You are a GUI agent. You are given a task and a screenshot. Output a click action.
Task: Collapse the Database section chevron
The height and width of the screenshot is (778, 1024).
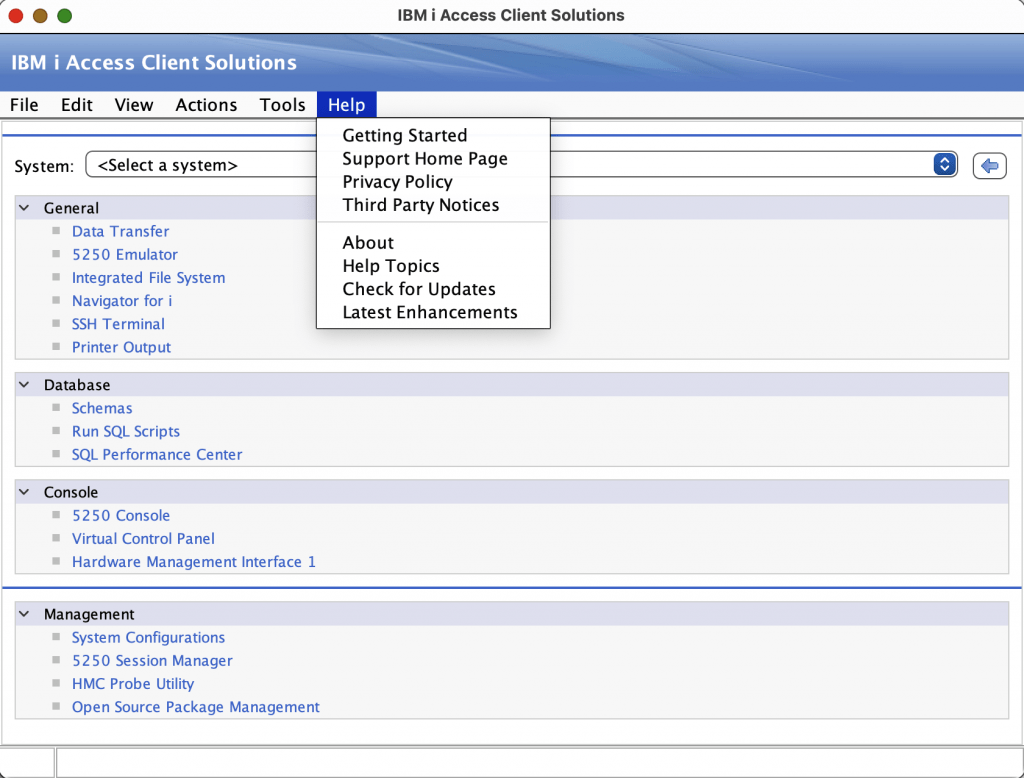point(24,385)
